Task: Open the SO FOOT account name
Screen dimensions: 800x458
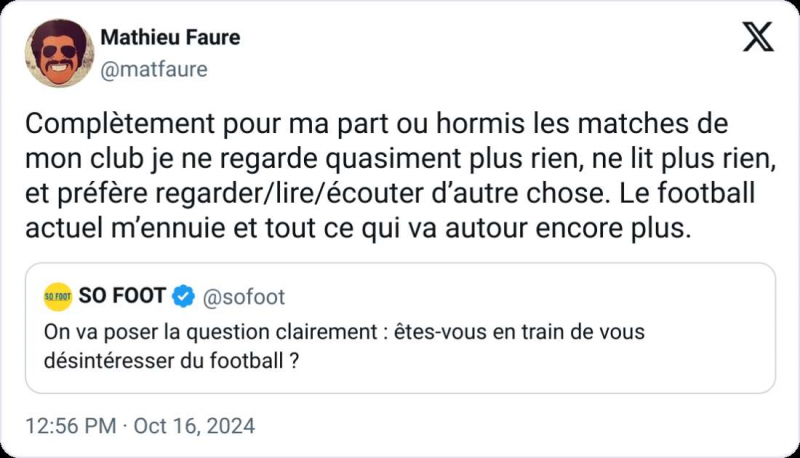Action: pyautogui.click(x=122, y=296)
